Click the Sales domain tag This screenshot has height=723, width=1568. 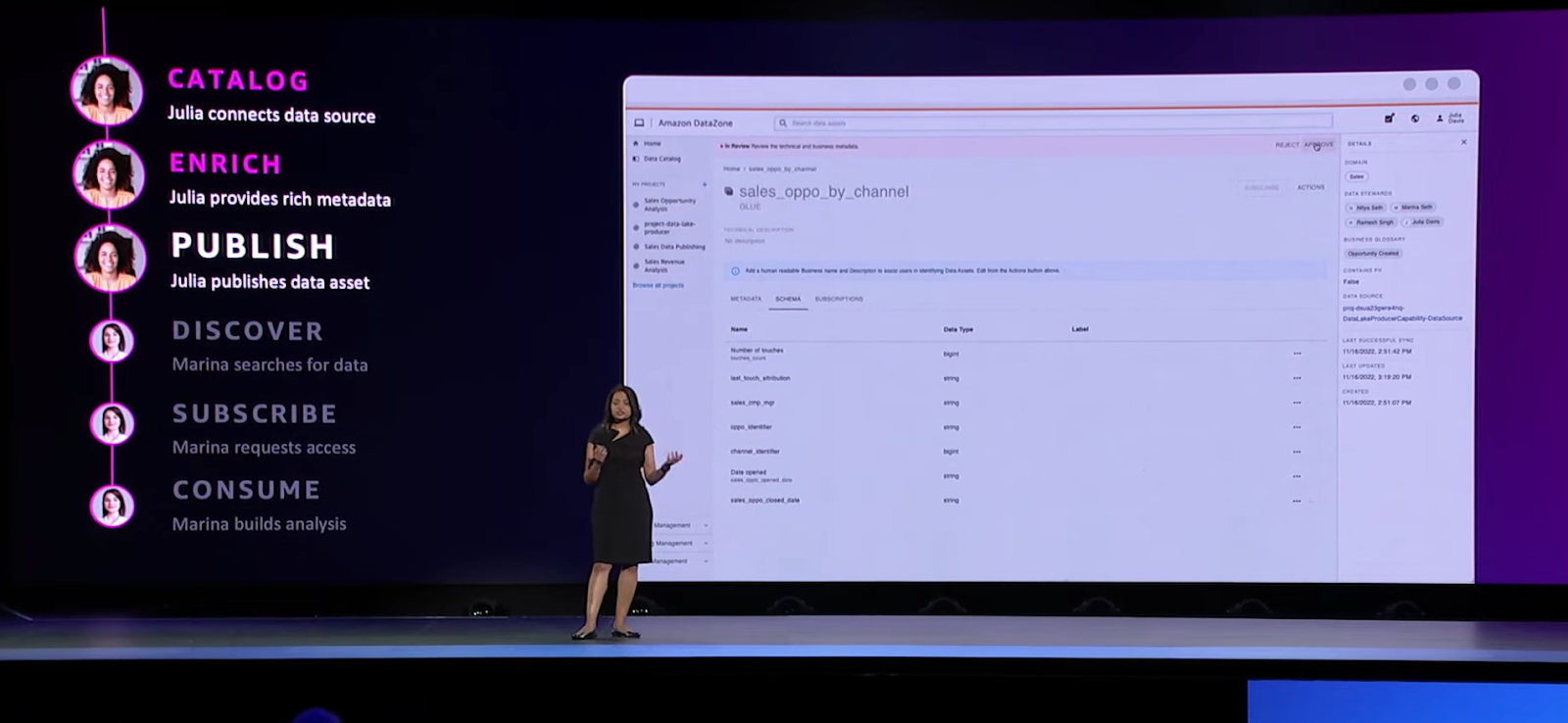[x=1356, y=176]
